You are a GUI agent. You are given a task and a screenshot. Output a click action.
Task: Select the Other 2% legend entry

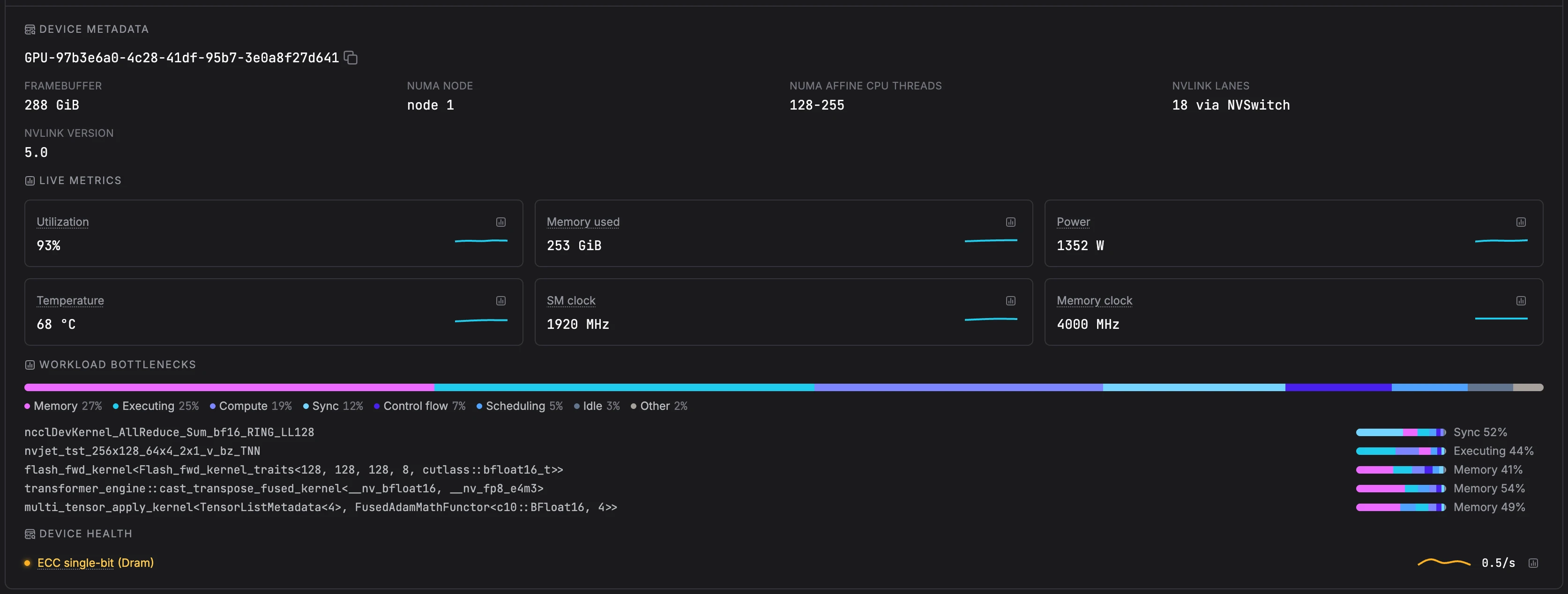[x=659, y=406]
